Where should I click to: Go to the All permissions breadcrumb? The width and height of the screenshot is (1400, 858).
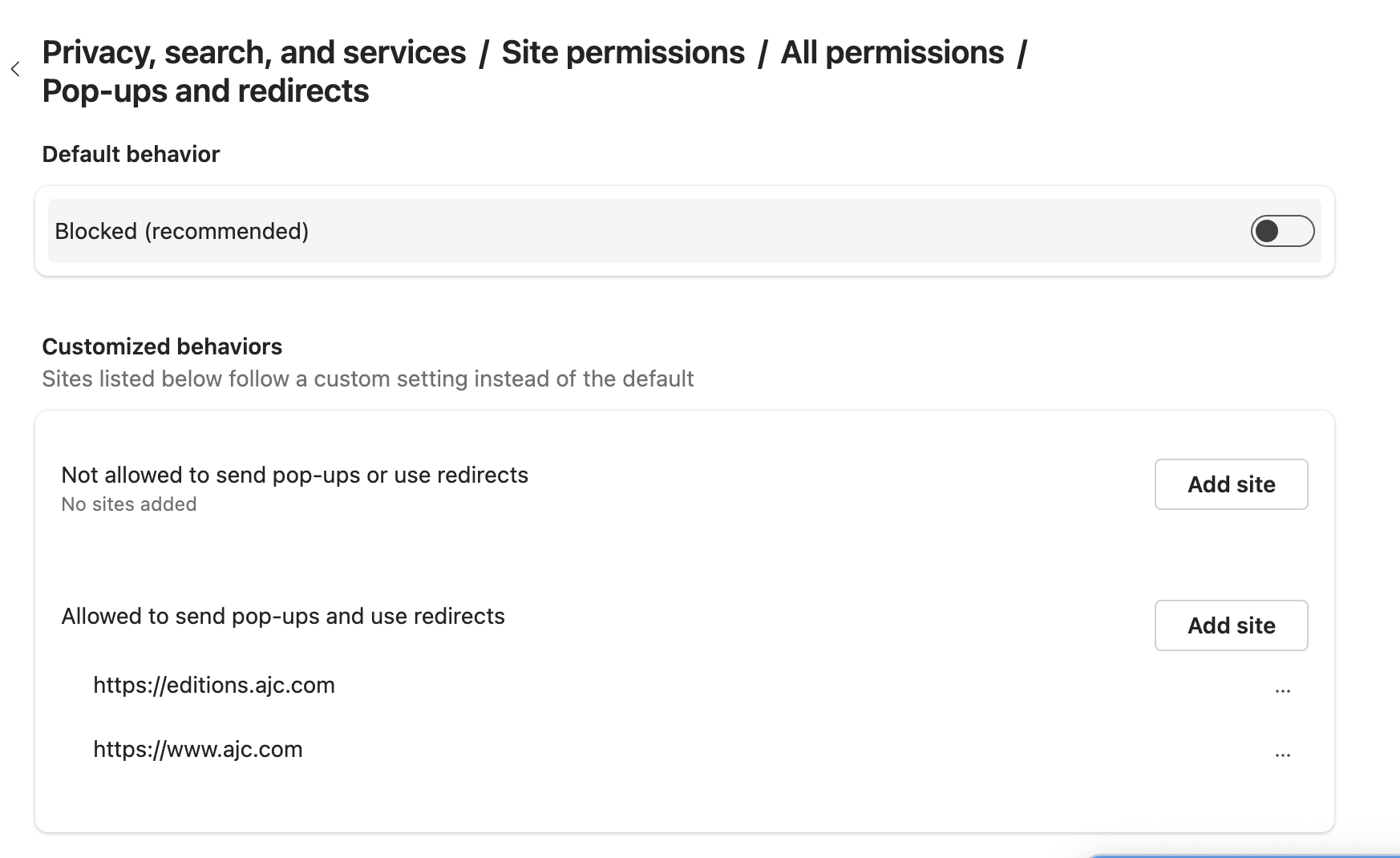point(892,53)
